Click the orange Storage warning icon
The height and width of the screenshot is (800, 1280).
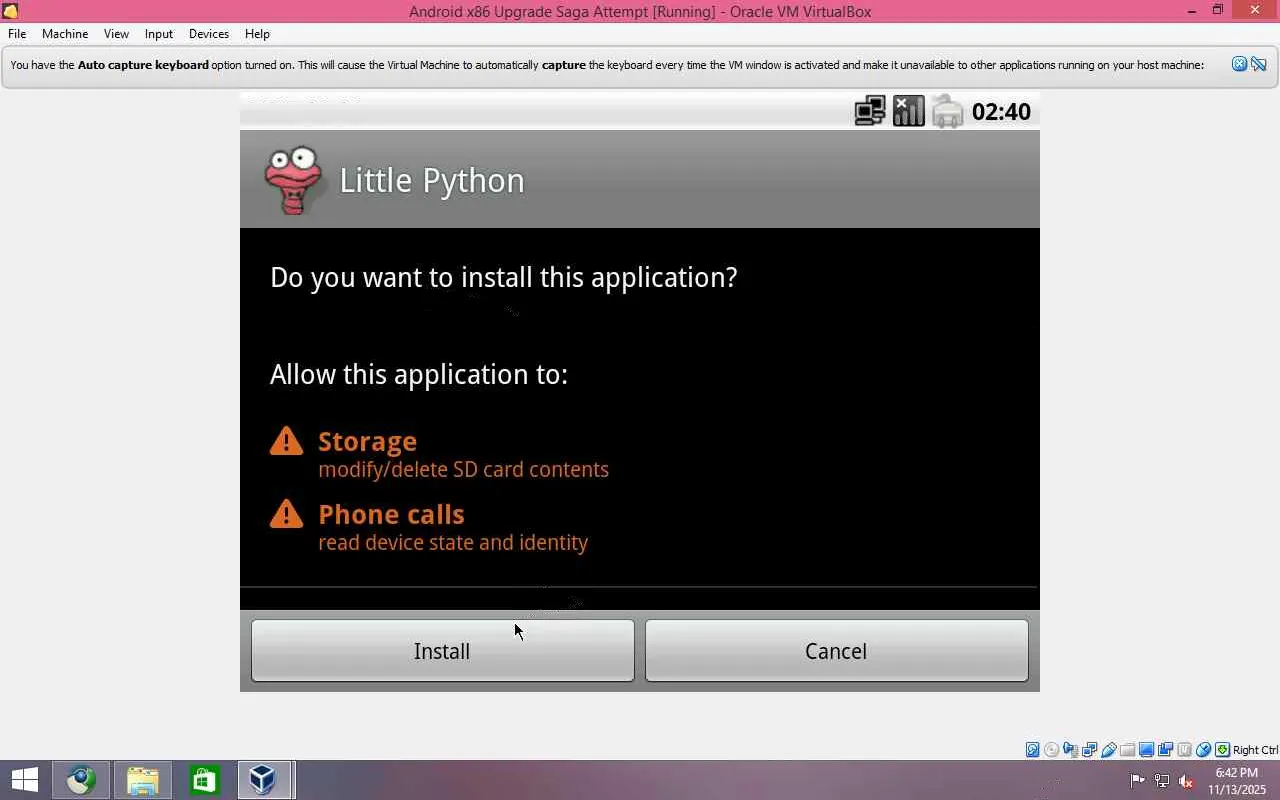click(286, 441)
